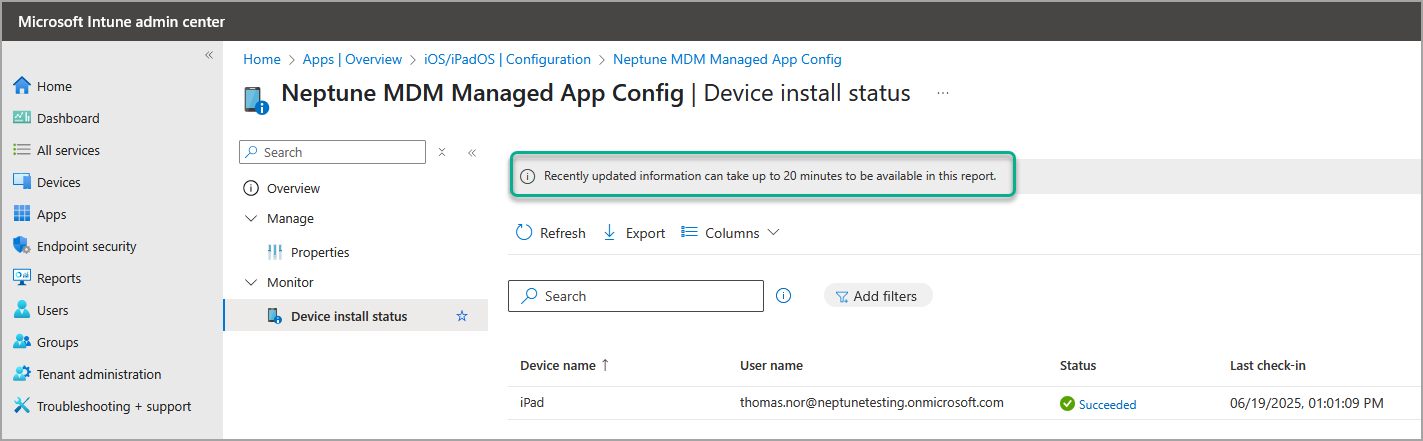
Task: Click the Reports sidebar icon
Action: [22, 278]
